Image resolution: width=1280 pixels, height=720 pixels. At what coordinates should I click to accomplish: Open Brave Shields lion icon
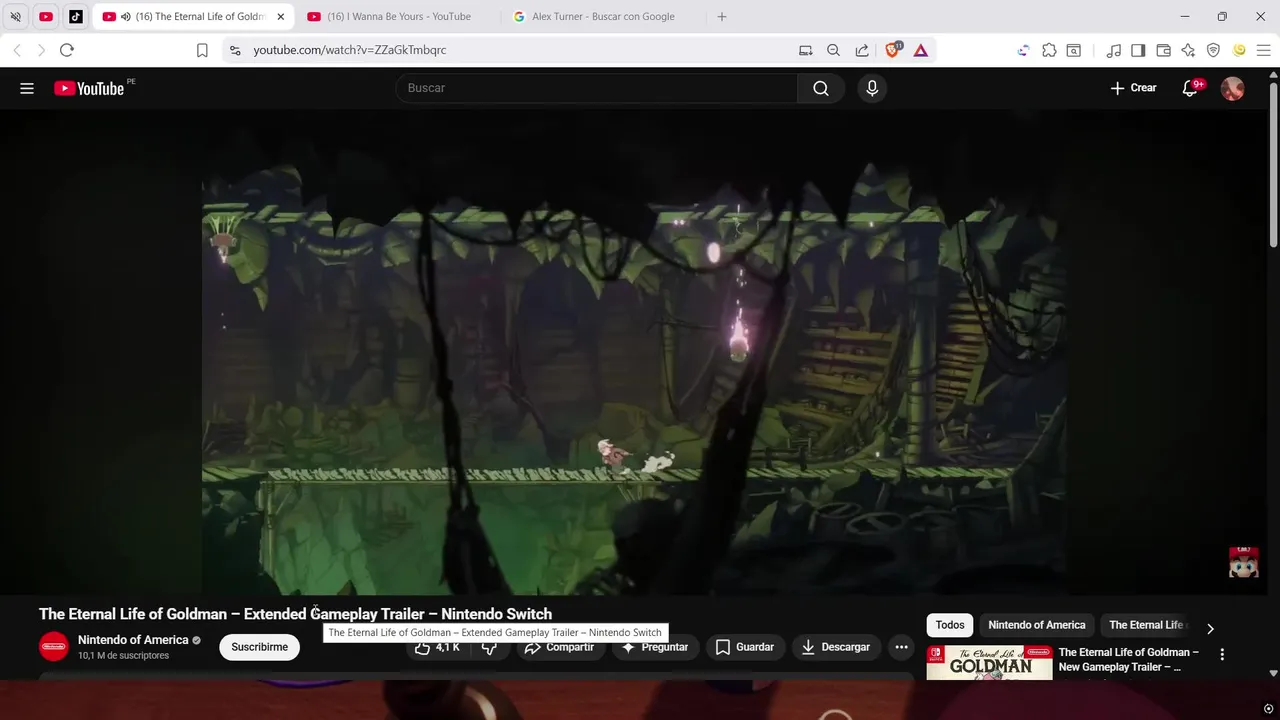point(893,50)
